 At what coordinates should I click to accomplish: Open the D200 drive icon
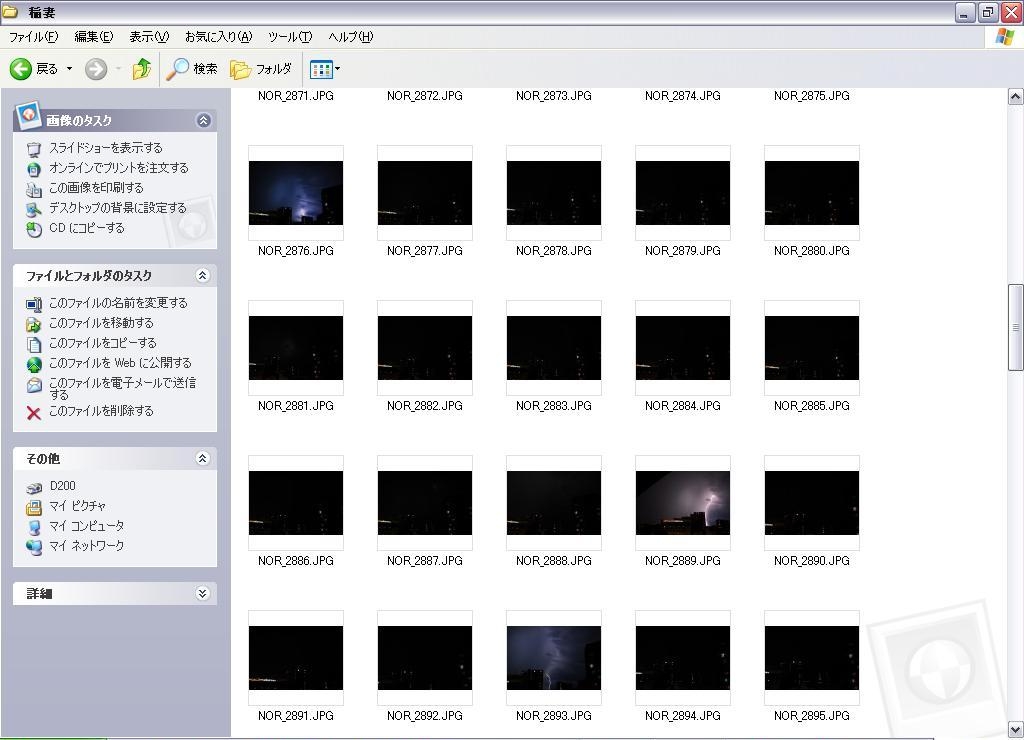(x=34, y=487)
